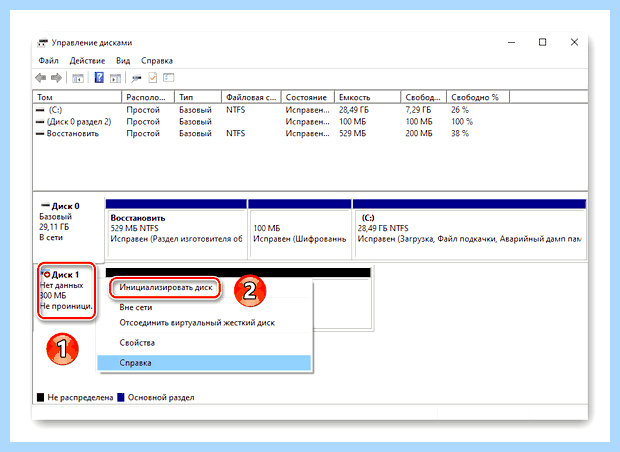Click the 200 МБ free space cell
Screen dimensions: 620x452
click(419, 134)
